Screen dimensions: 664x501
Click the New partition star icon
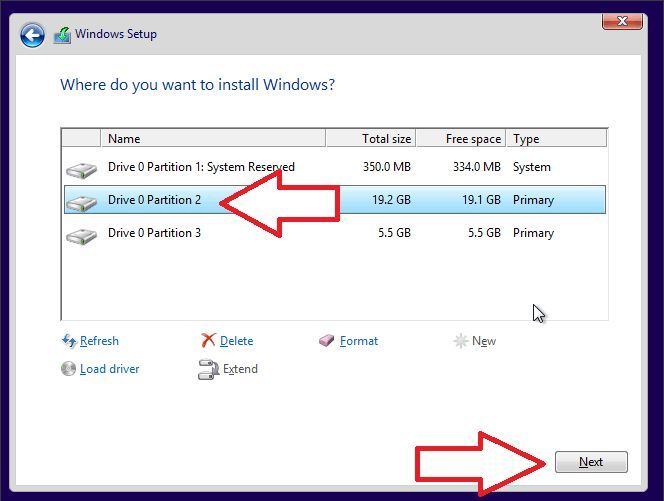pyautogui.click(x=460, y=341)
